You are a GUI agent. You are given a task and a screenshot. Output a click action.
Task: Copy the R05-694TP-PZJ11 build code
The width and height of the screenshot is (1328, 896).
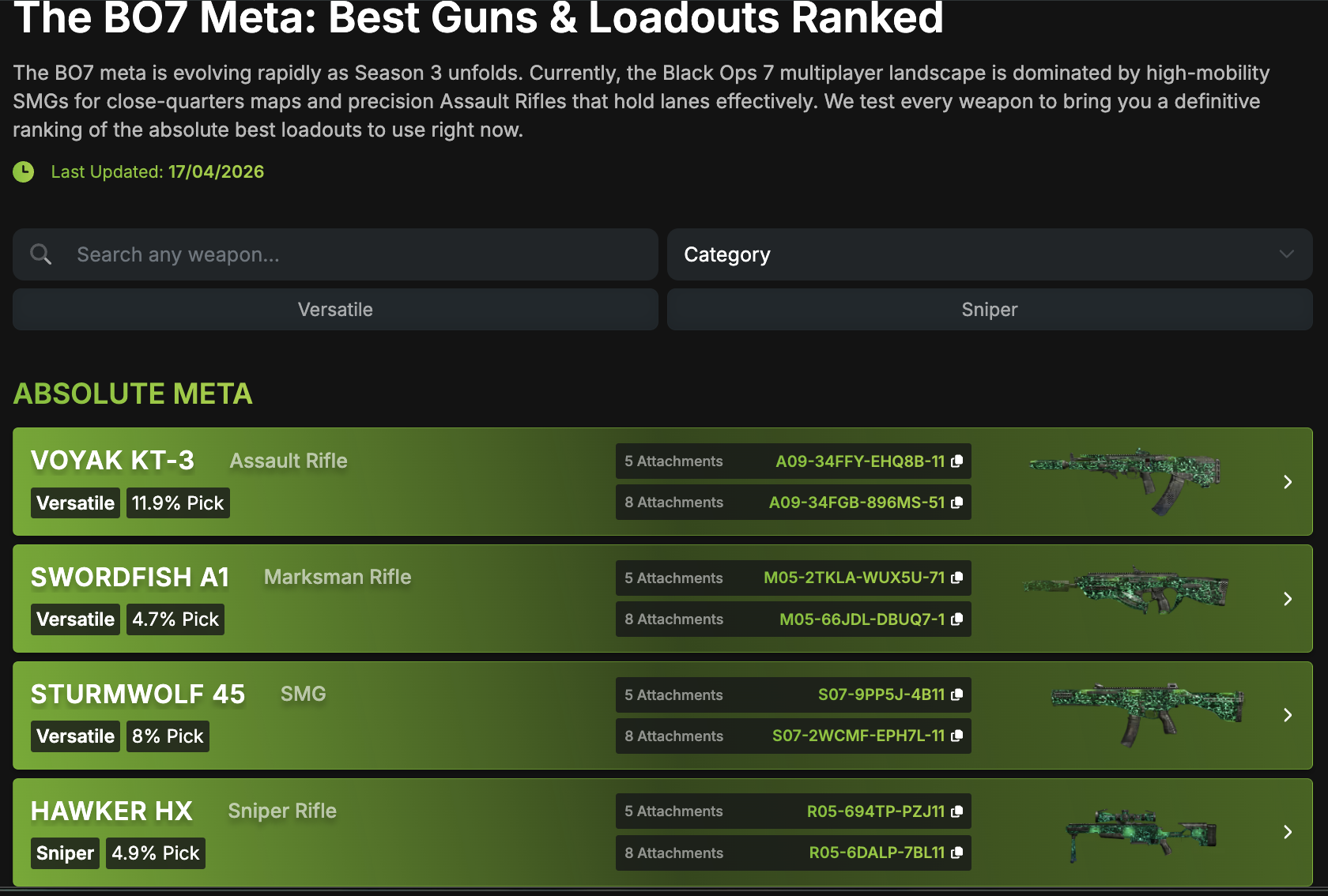click(956, 811)
